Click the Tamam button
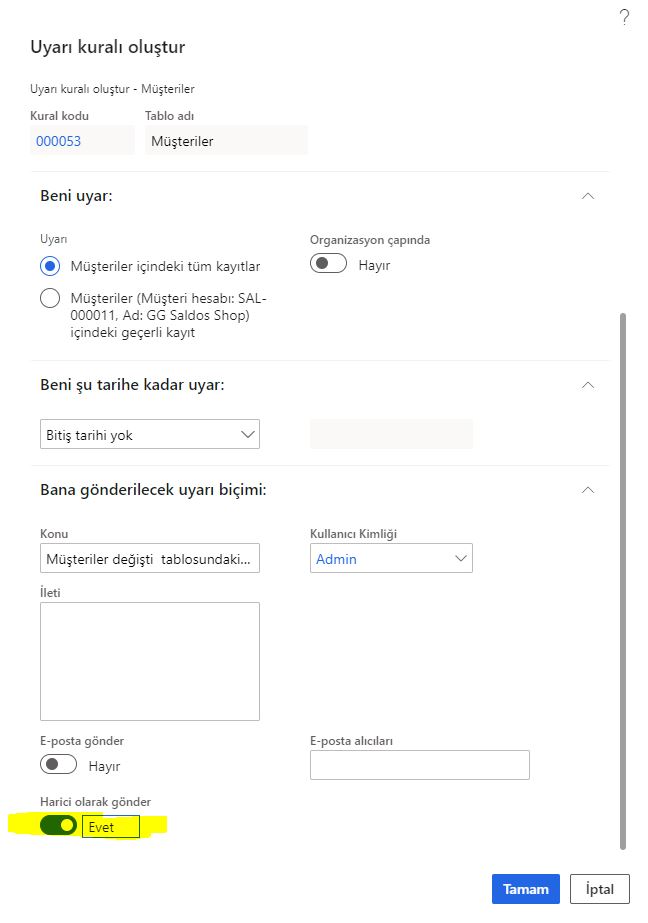This screenshot has height=923, width=648. click(x=526, y=889)
